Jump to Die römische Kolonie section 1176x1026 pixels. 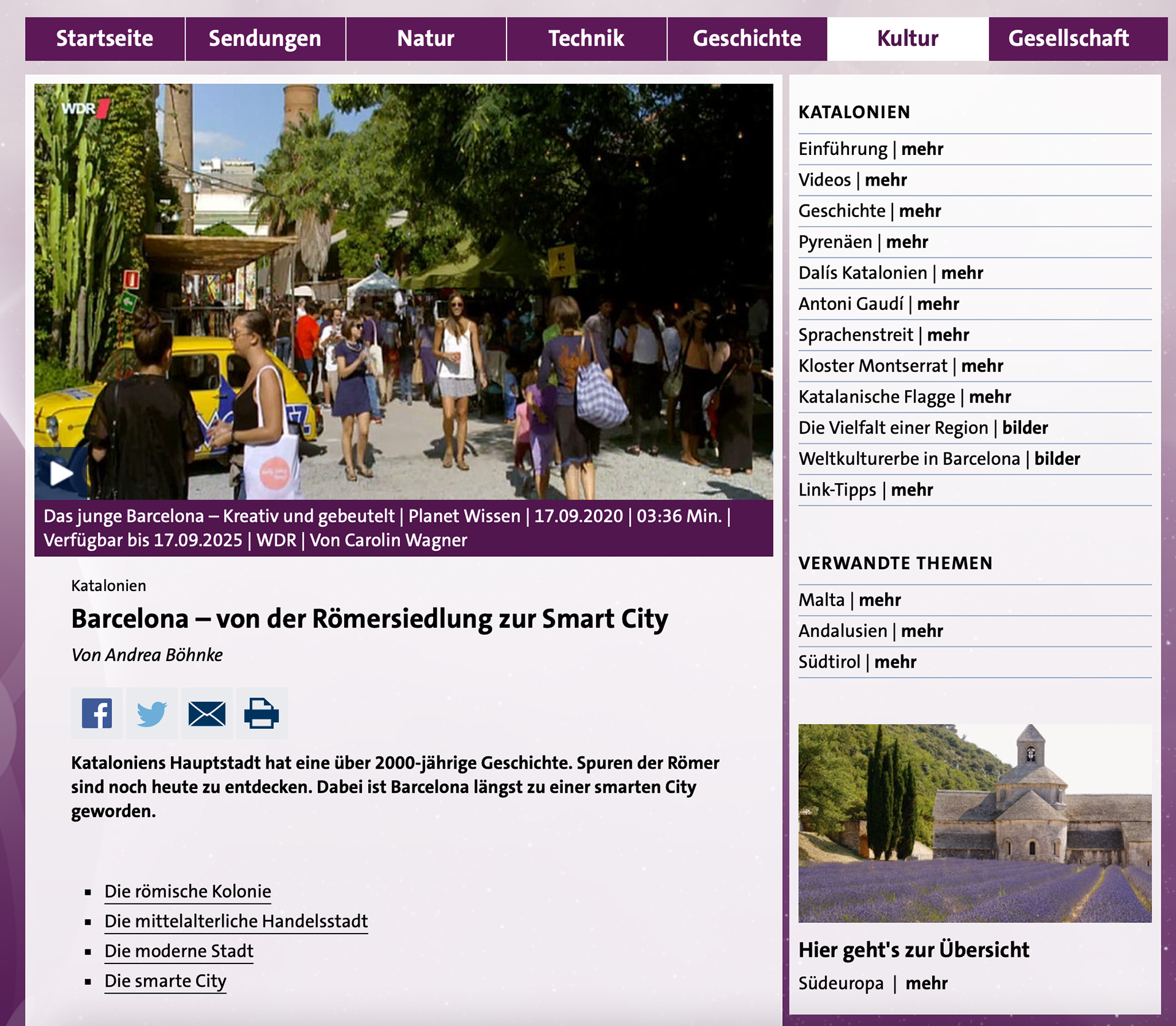tap(187, 891)
